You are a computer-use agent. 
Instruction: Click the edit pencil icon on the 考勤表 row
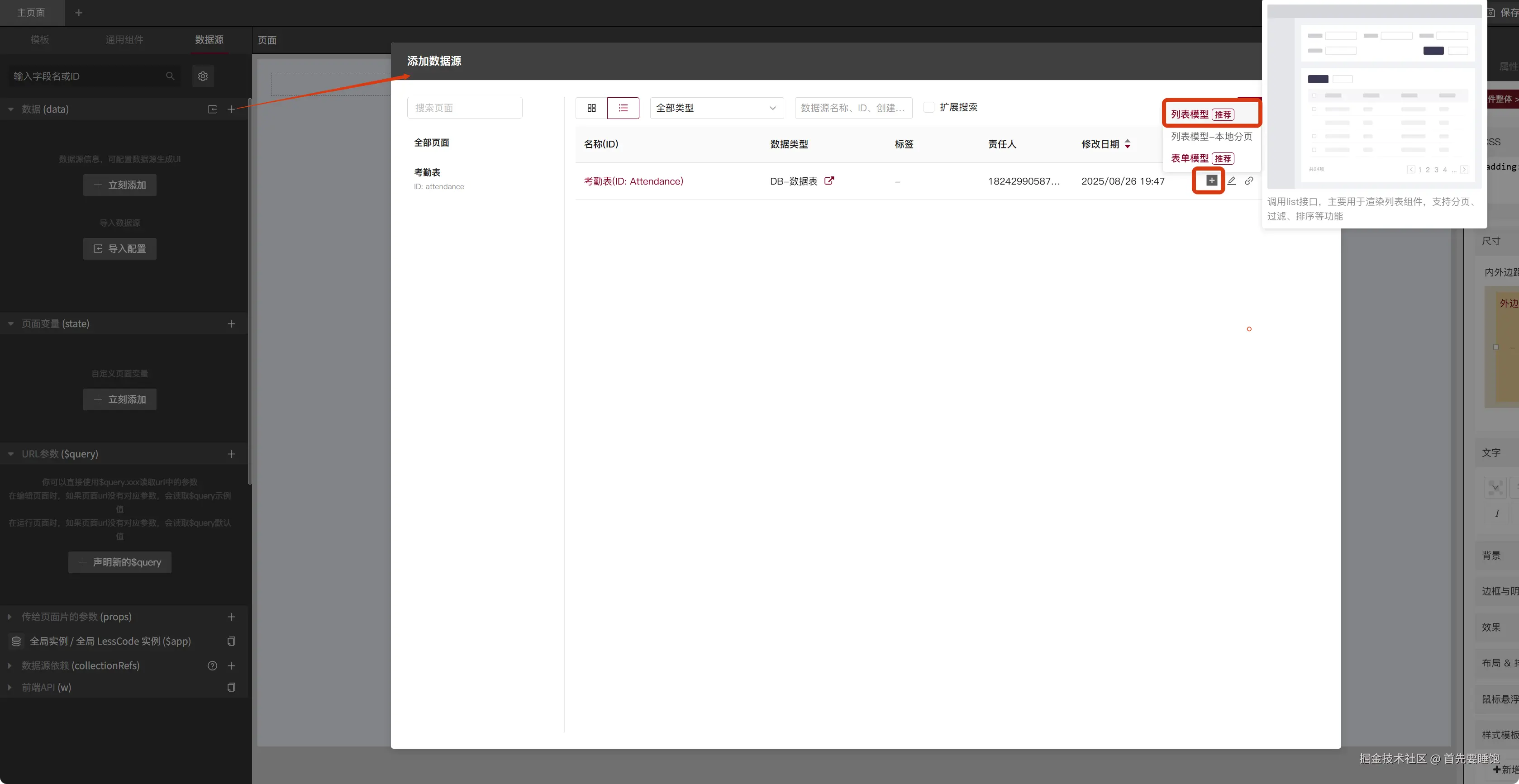1231,181
